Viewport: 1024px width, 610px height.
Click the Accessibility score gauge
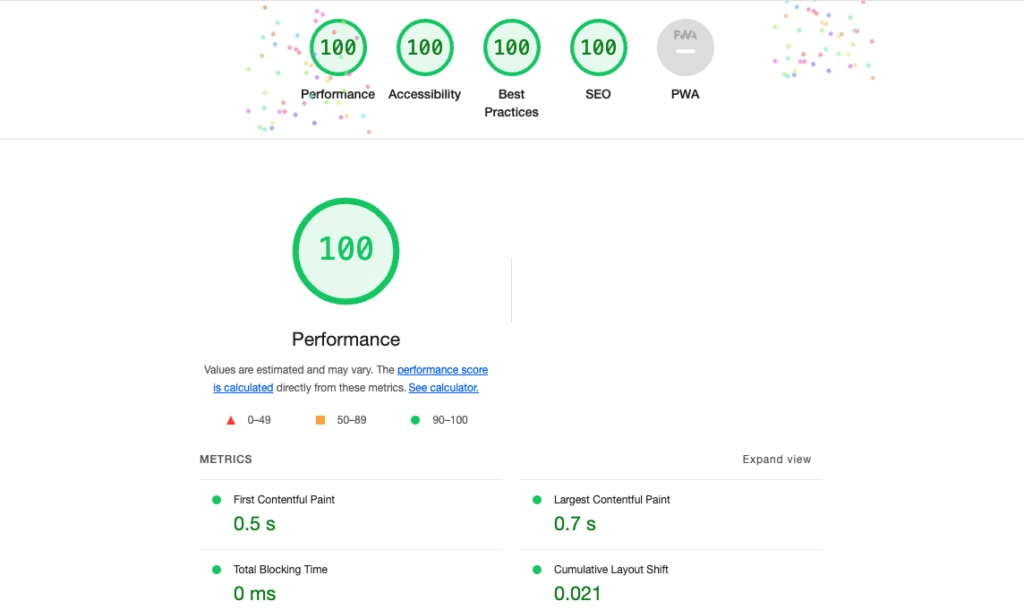425,47
